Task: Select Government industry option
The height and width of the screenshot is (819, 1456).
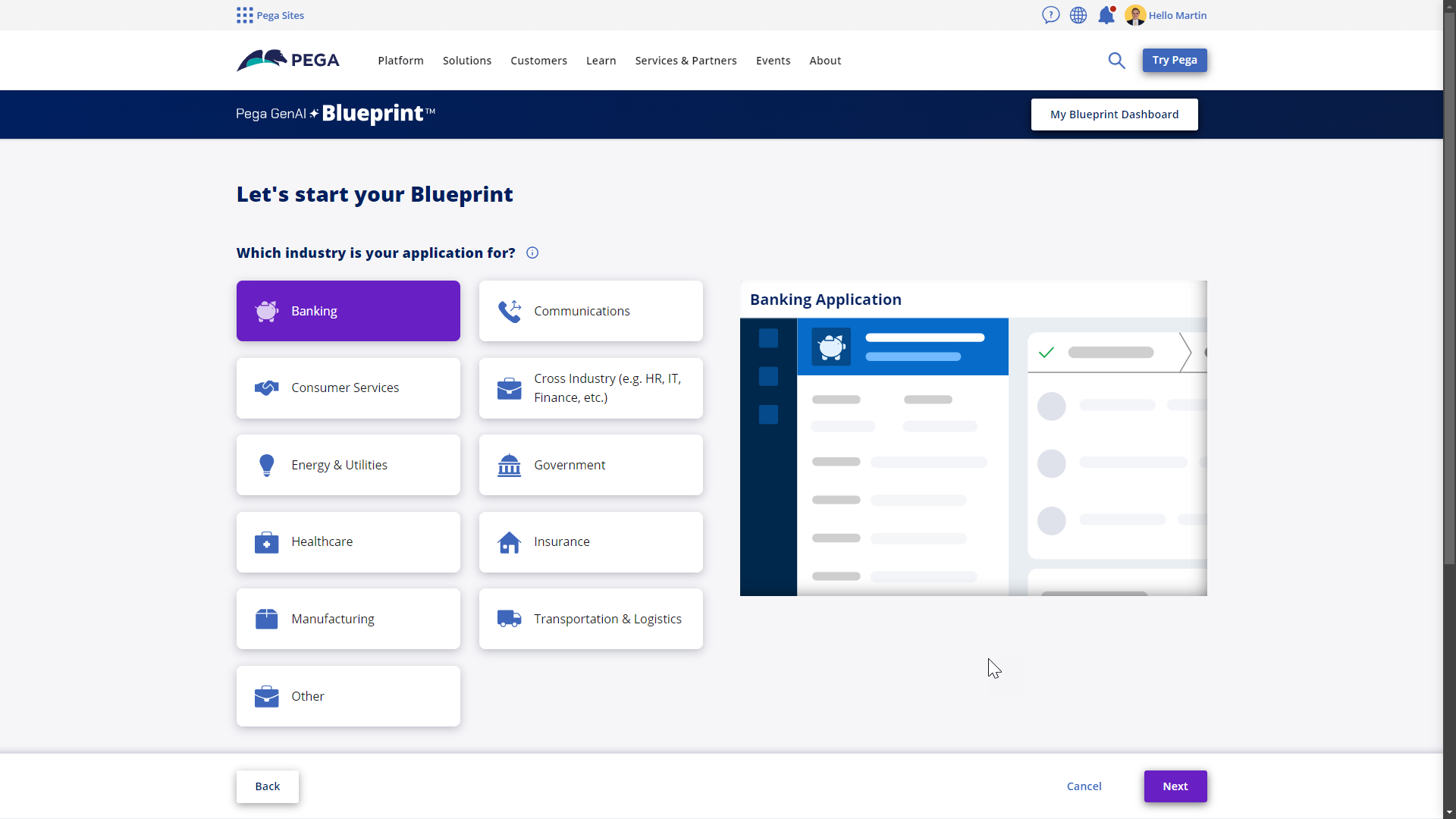Action: click(591, 465)
